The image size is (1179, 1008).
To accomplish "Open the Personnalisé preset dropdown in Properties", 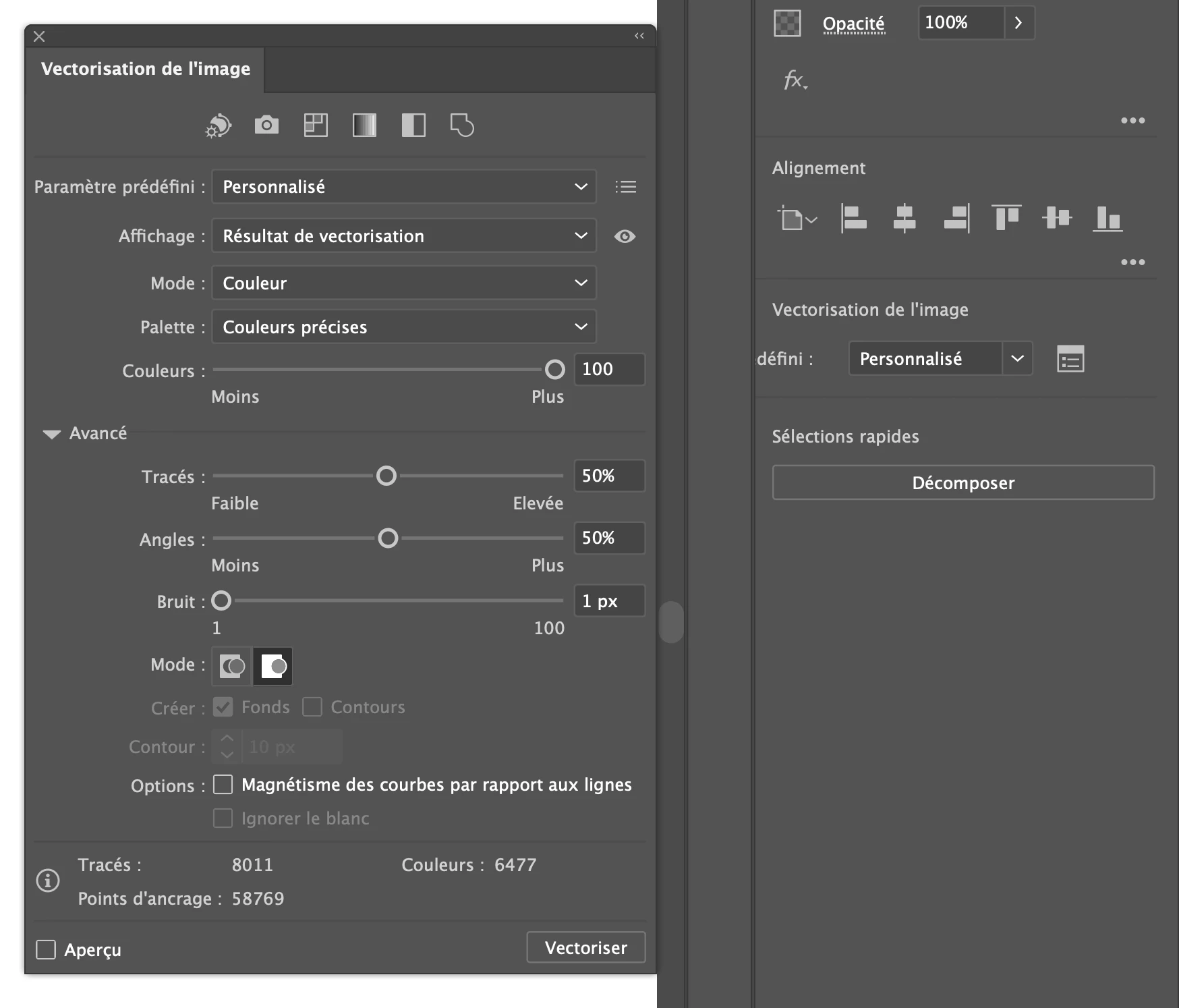I will (x=940, y=359).
